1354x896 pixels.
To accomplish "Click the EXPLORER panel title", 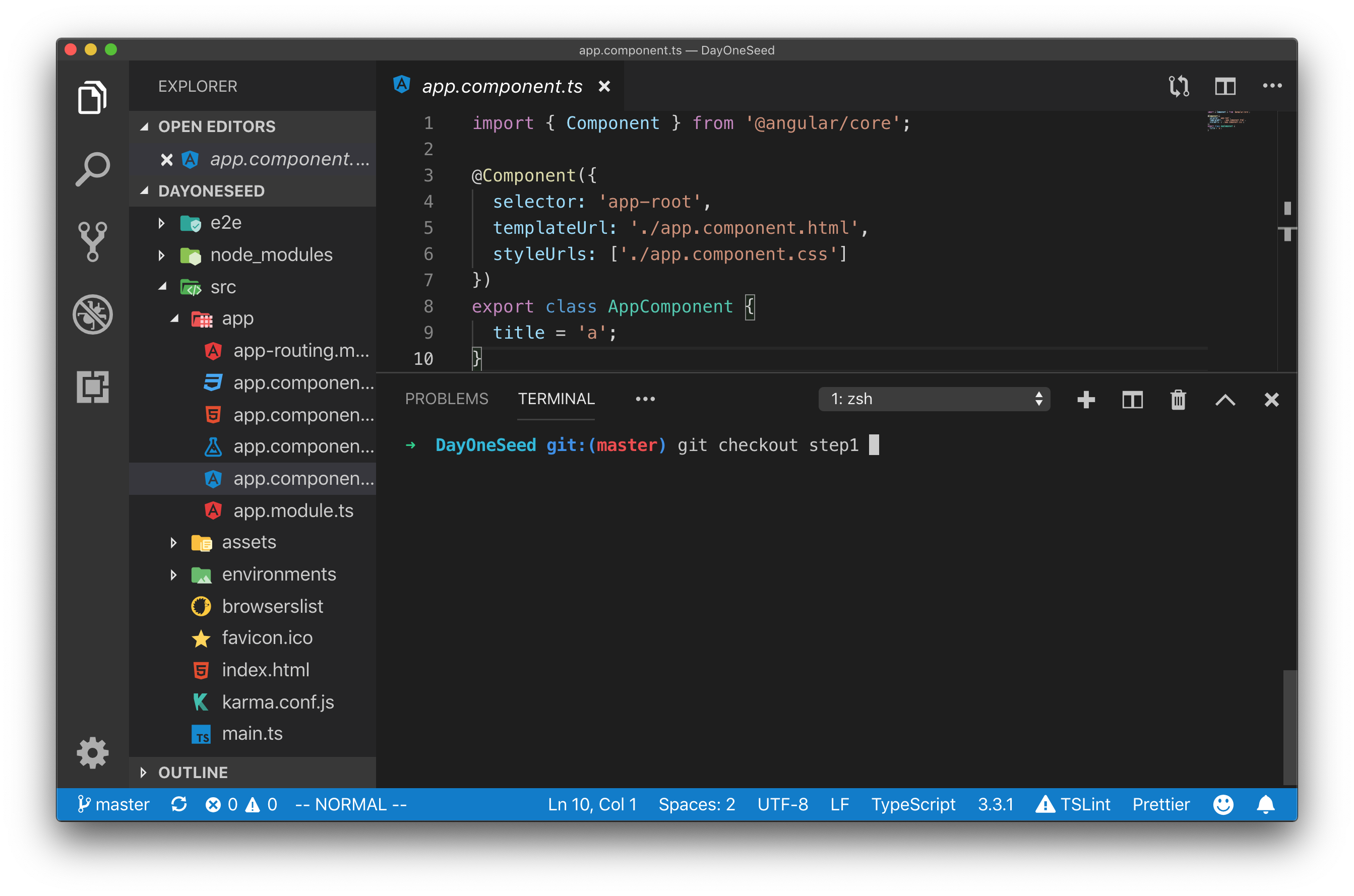I will 197,86.
